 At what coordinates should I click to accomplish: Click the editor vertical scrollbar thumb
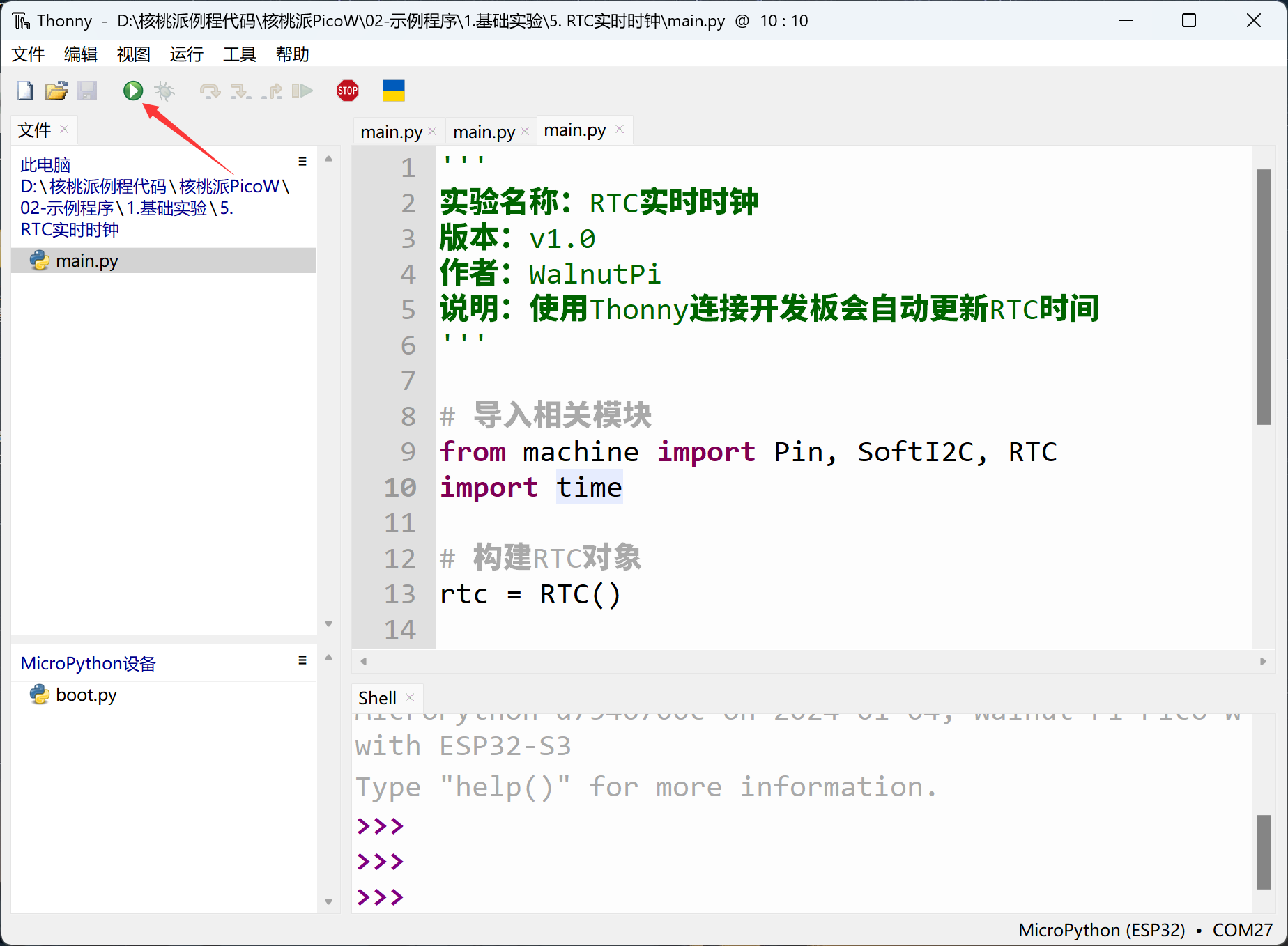click(1264, 297)
